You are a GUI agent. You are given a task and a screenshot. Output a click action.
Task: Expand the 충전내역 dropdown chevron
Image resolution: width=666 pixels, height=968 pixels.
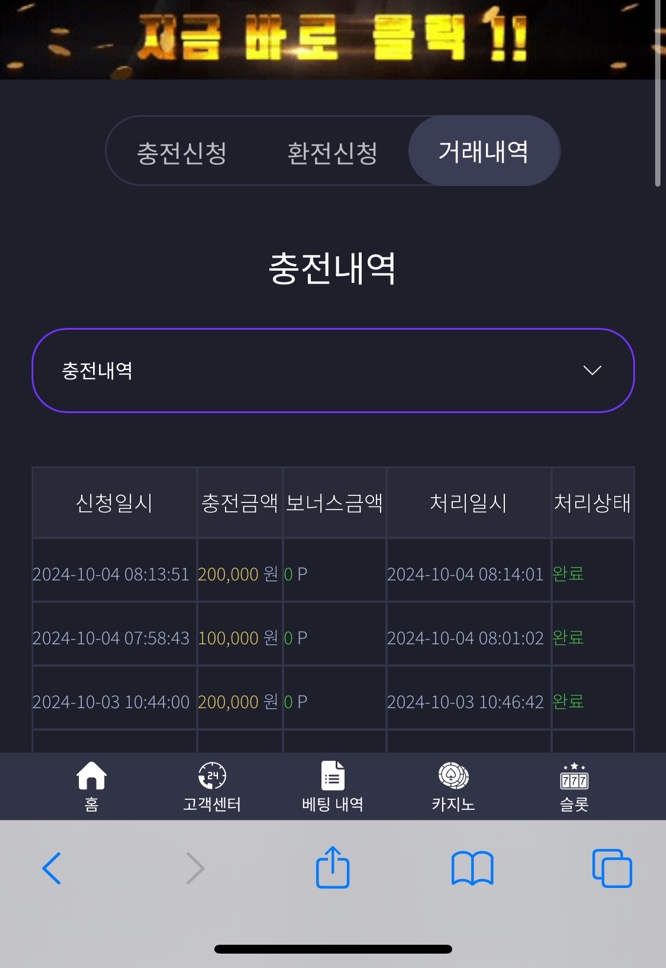tap(593, 370)
